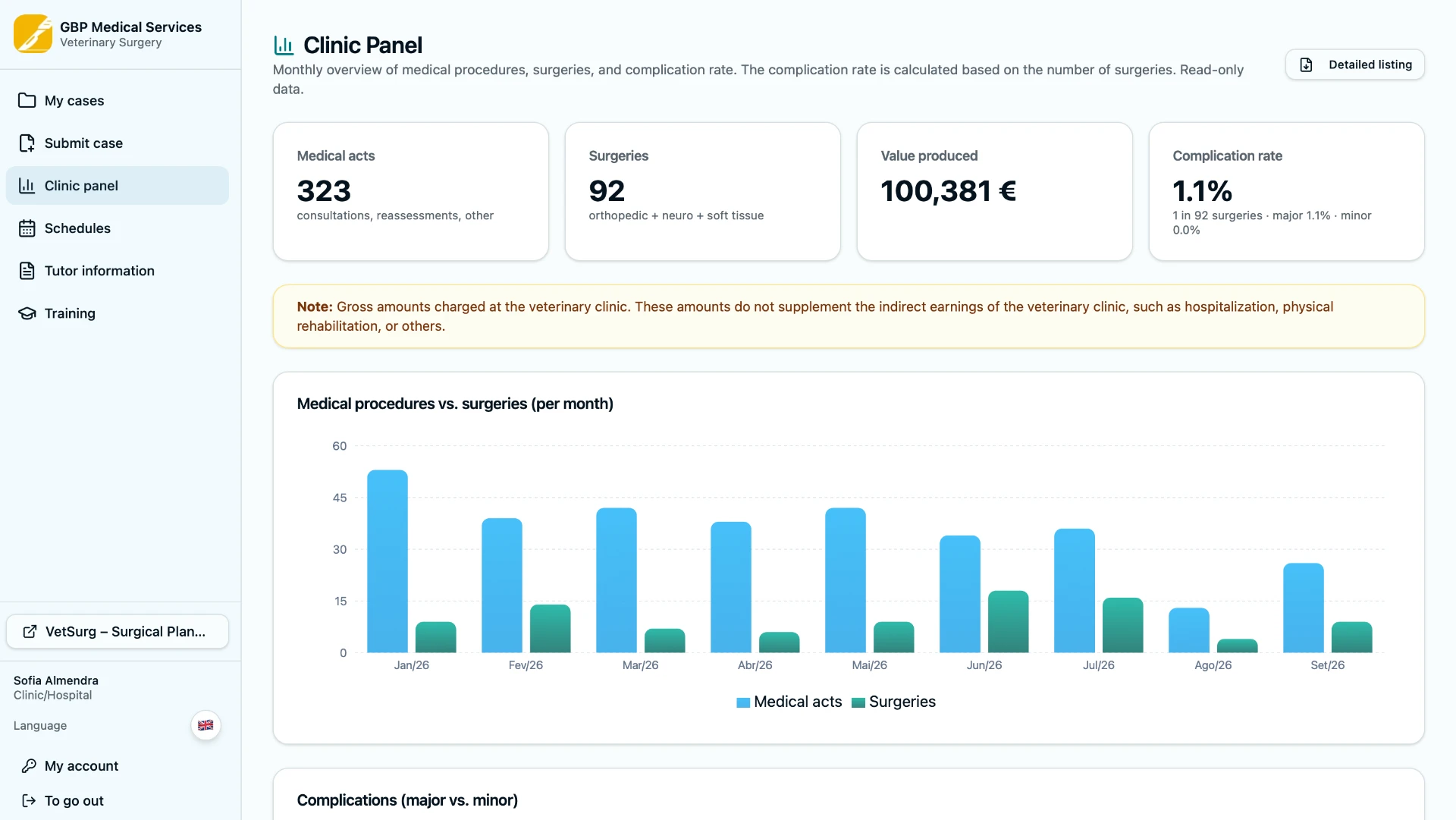
Task: Select Schedules in the sidebar
Action: (x=118, y=228)
